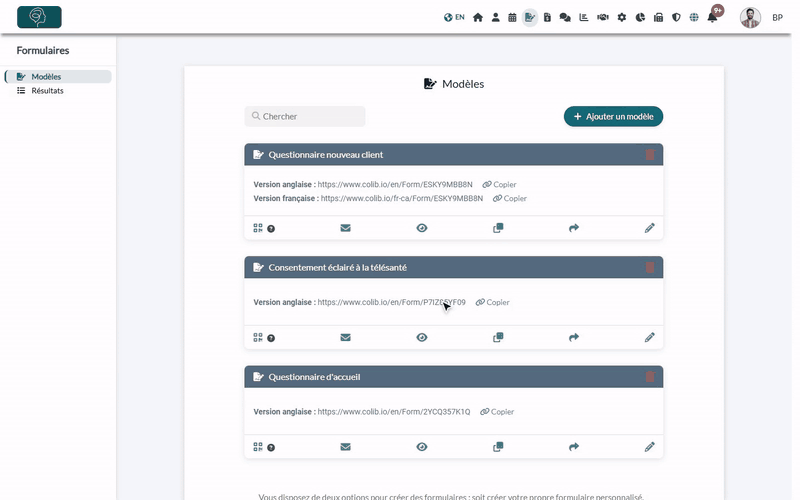
Task: Preview Questionnaire d'accueil form
Action: pyautogui.click(x=421, y=447)
